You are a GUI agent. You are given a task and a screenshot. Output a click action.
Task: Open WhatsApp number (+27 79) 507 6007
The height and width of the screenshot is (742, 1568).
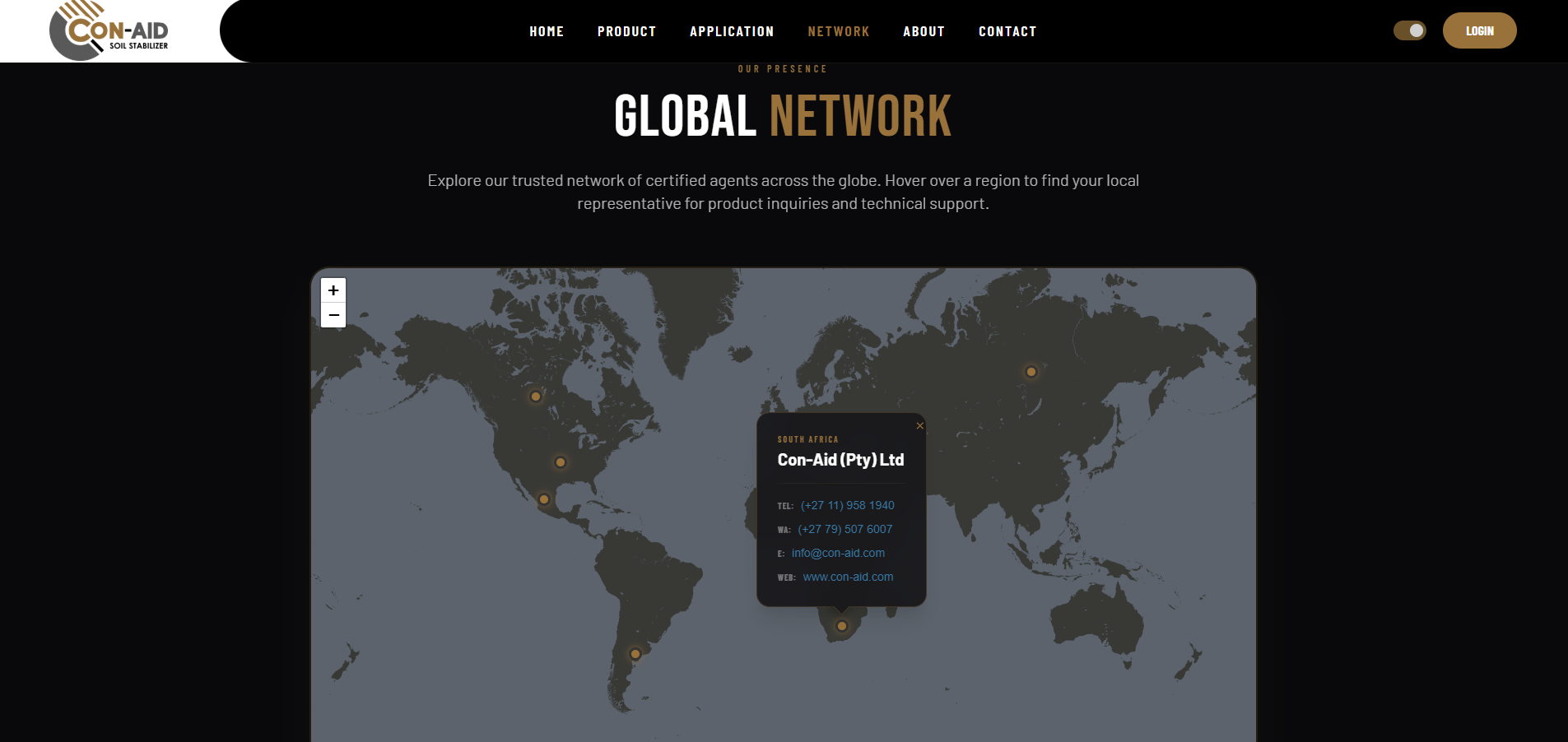pos(844,529)
